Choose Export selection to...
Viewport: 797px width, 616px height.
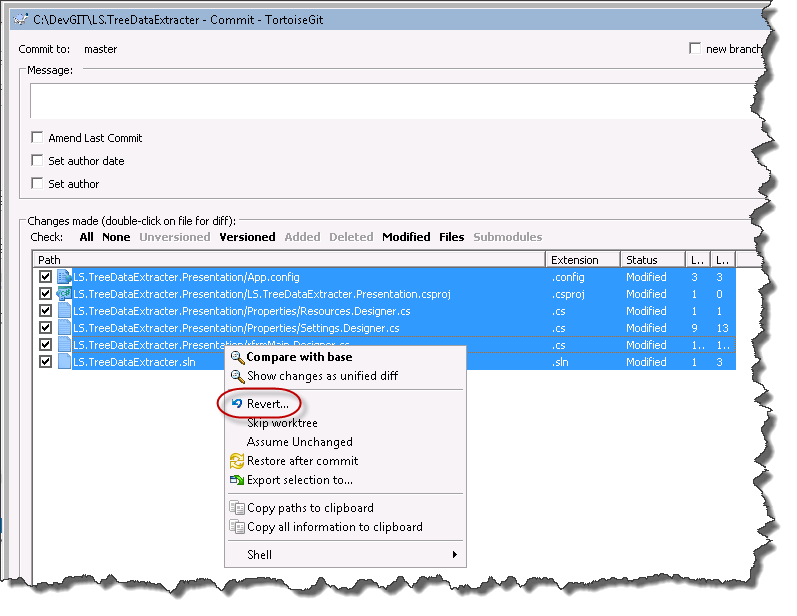point(345,480)
